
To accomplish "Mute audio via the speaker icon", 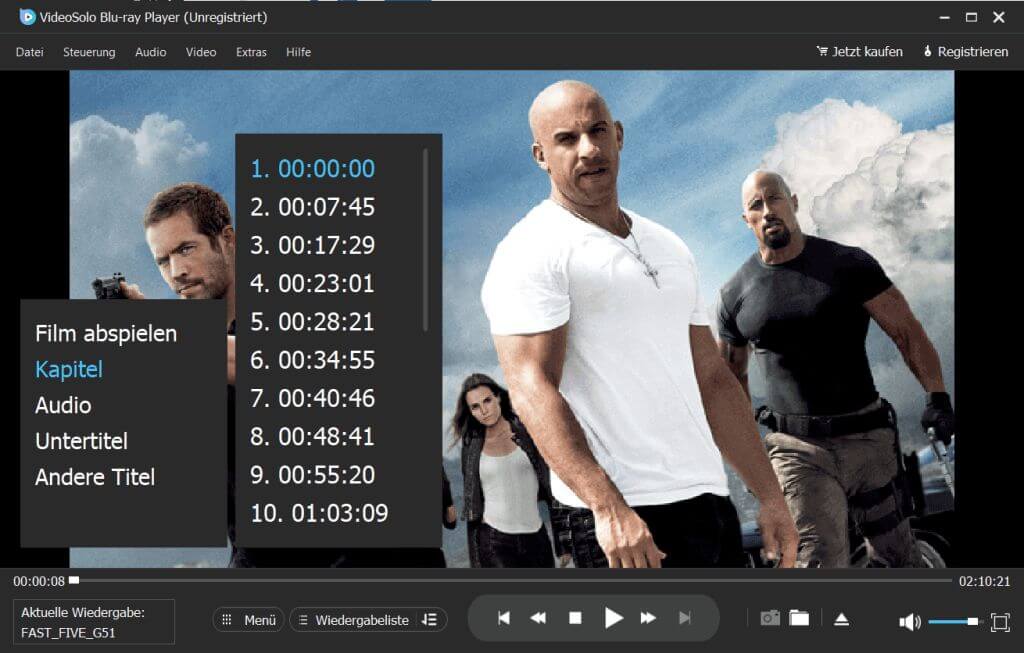I will (x=908, y=620).
